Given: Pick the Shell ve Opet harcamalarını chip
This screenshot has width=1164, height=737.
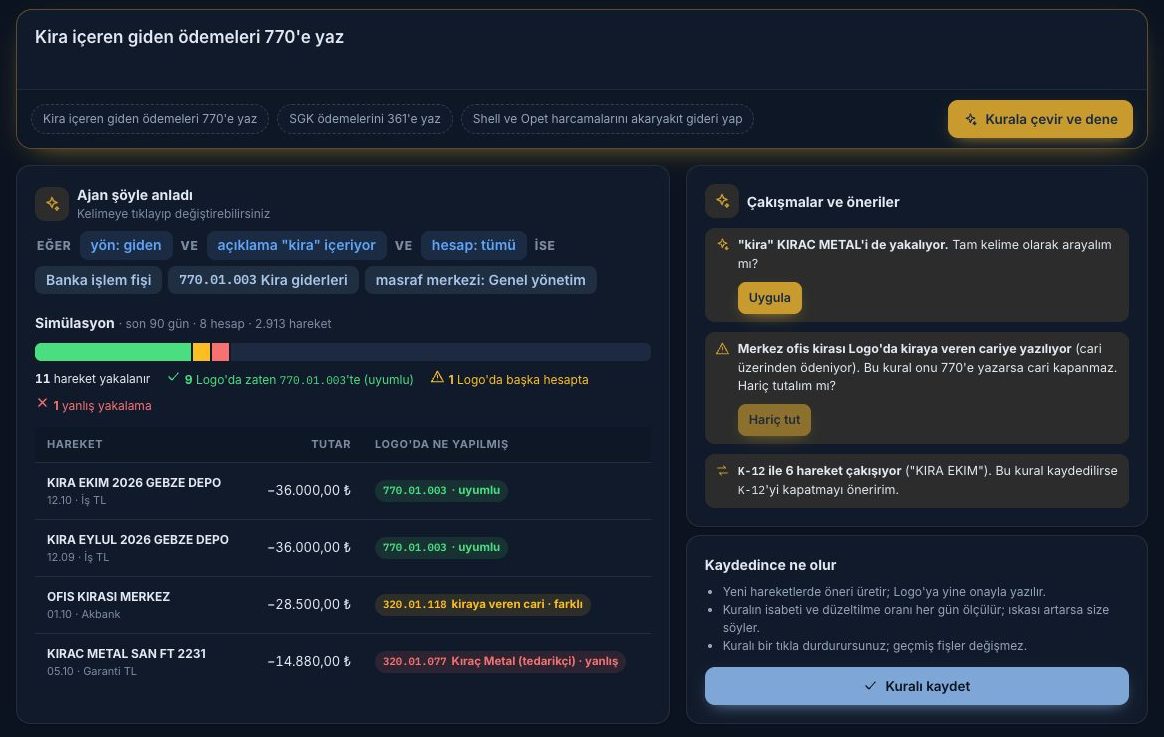Looking at the screenshot, I should (x=607, y=119).
